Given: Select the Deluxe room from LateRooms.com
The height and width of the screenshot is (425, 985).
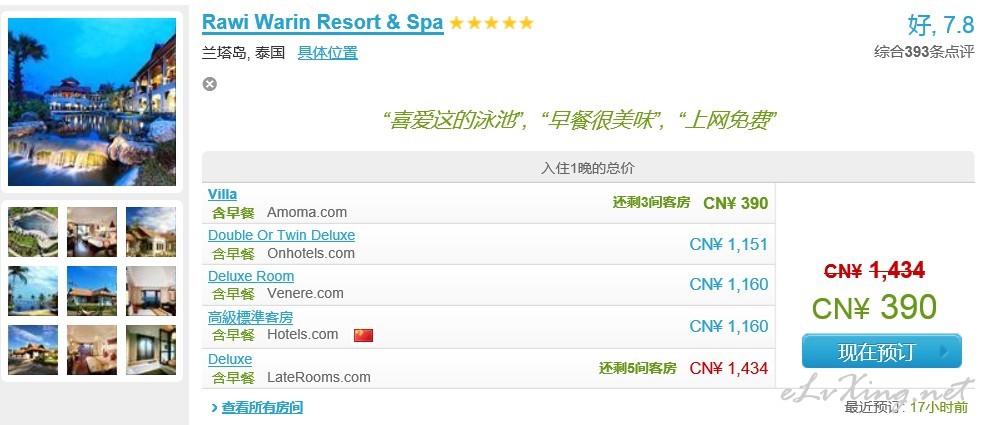Looking at the screenshot, I should (x=230, y=360).
